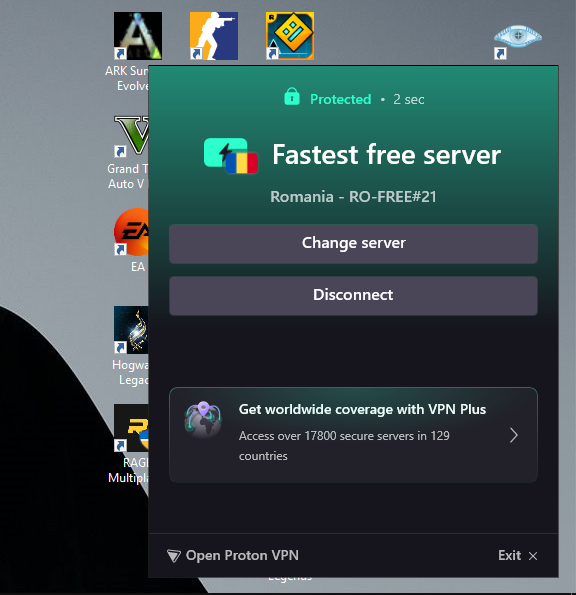Open the Geometry Dash desktop icon

point(290,36)
